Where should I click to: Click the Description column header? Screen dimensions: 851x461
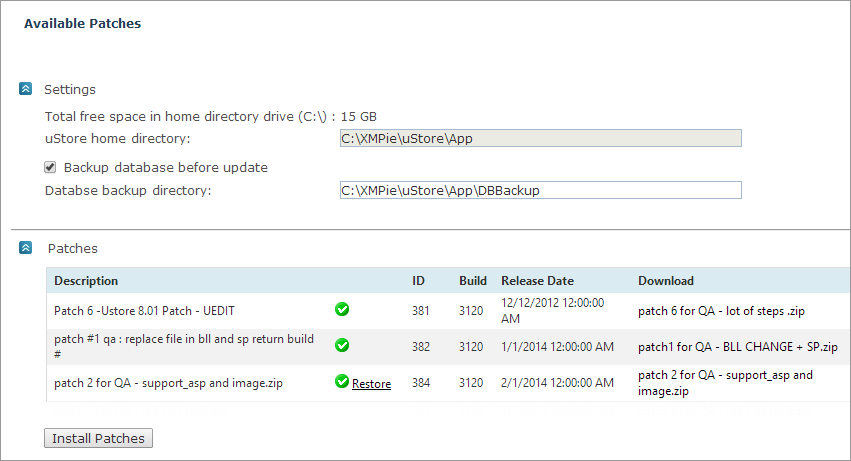[86, 281]
